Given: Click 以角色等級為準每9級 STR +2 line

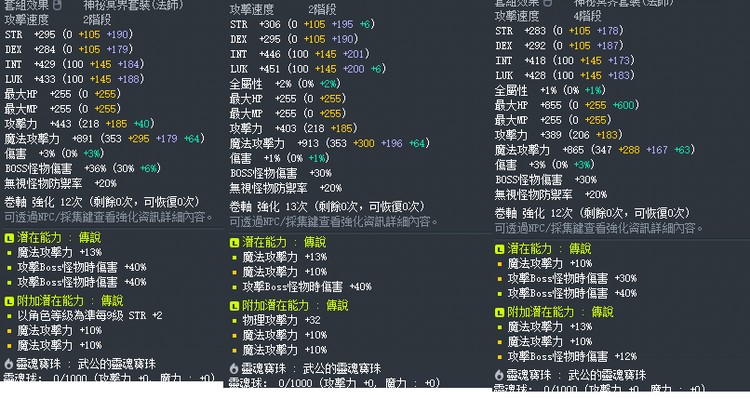Looking at the screenshot, I should (90, 316).
